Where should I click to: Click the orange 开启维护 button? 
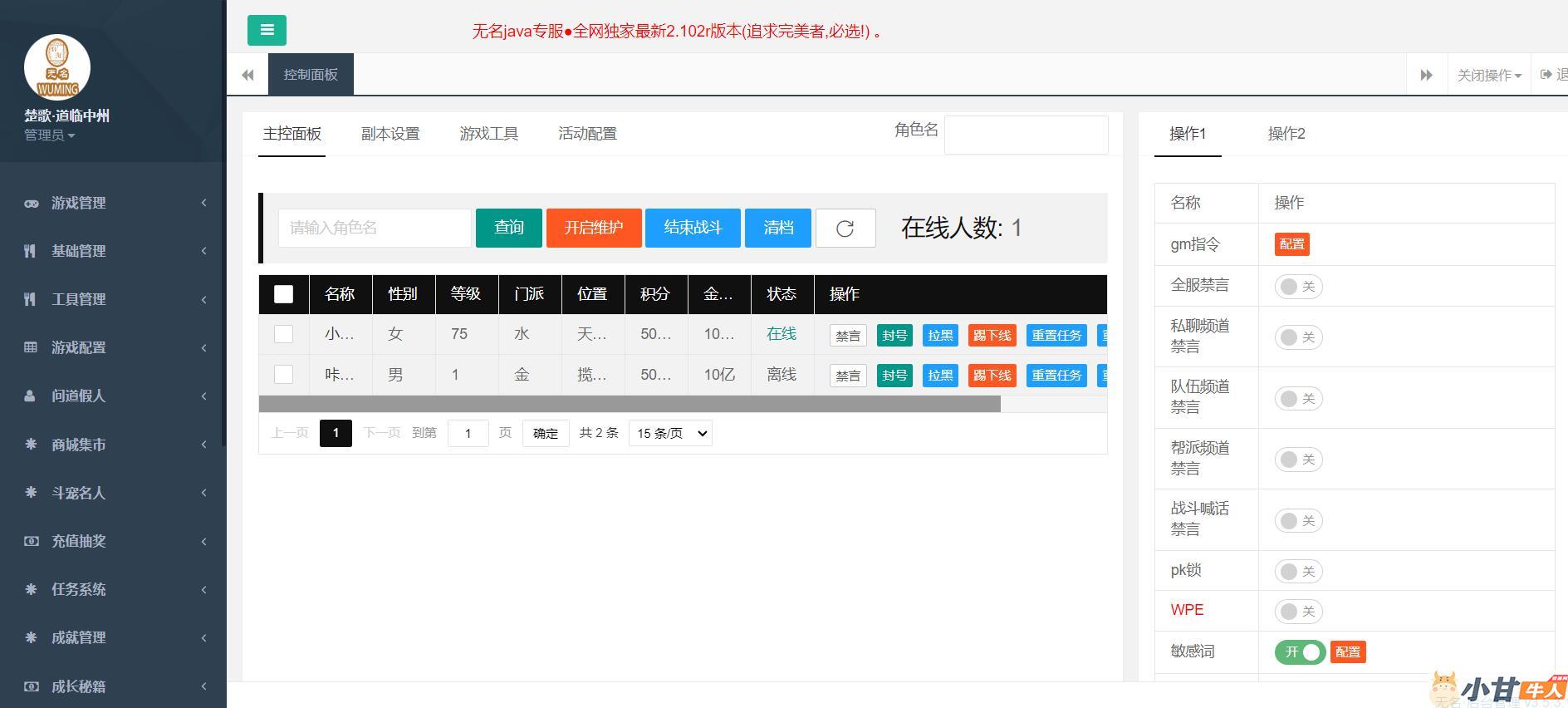593,228
